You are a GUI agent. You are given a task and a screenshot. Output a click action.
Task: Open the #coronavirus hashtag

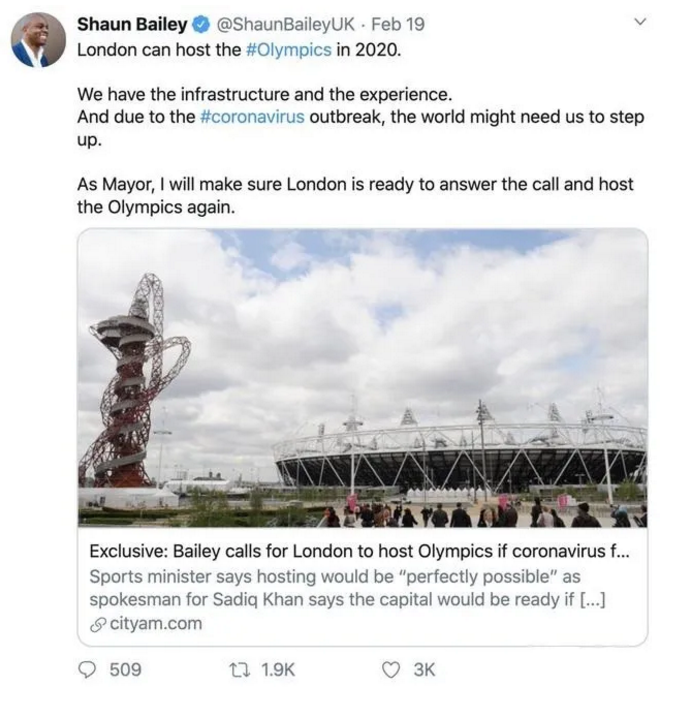(x=252, y=117)
